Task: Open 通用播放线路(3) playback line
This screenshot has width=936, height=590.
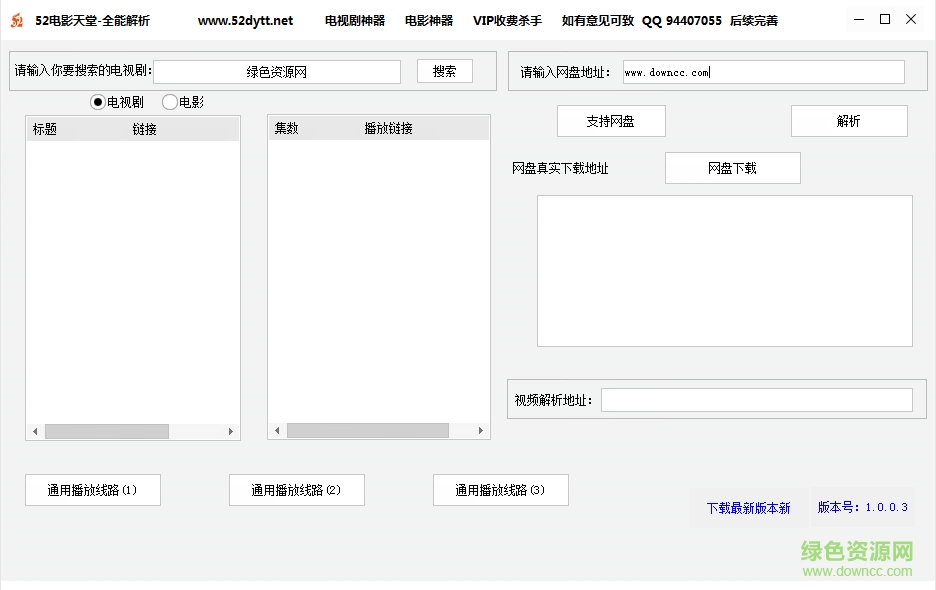Action: 500,490
